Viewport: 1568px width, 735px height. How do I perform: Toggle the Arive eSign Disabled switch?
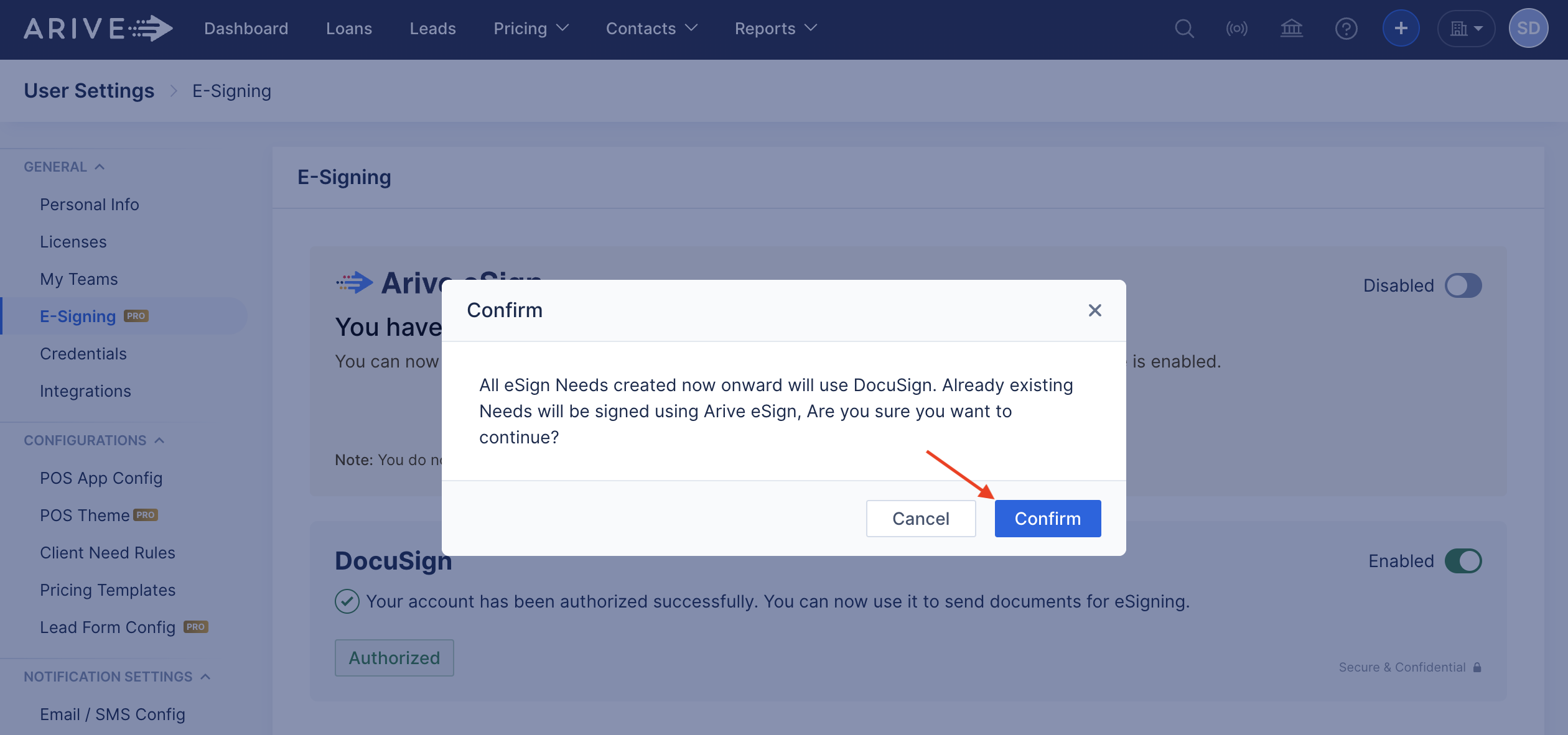(1463, 285)
